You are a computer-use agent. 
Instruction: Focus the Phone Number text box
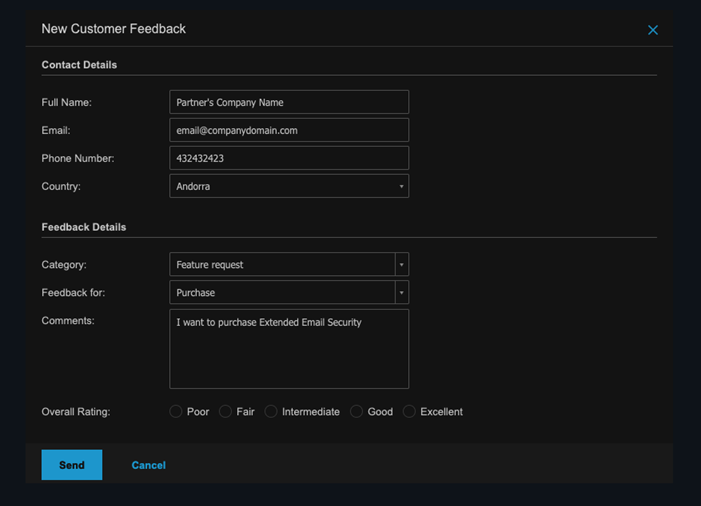(289, 158)
